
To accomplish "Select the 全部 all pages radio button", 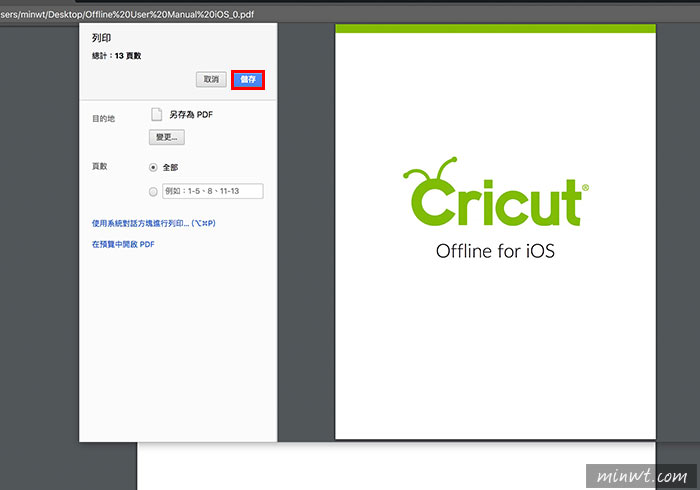I will click(x=153, y=167).
